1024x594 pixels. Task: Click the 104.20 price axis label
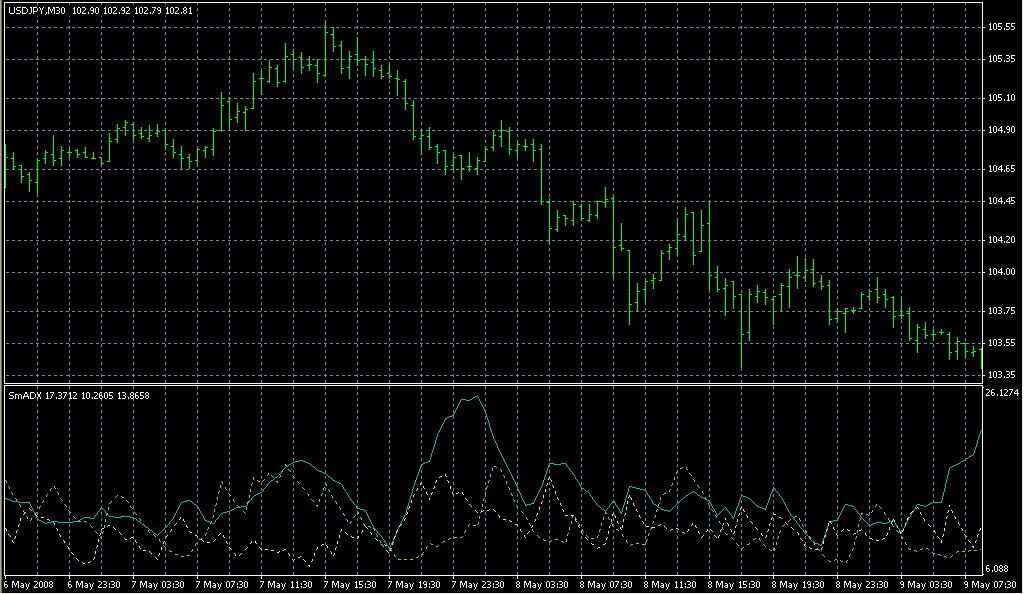tap(1001, 240)
